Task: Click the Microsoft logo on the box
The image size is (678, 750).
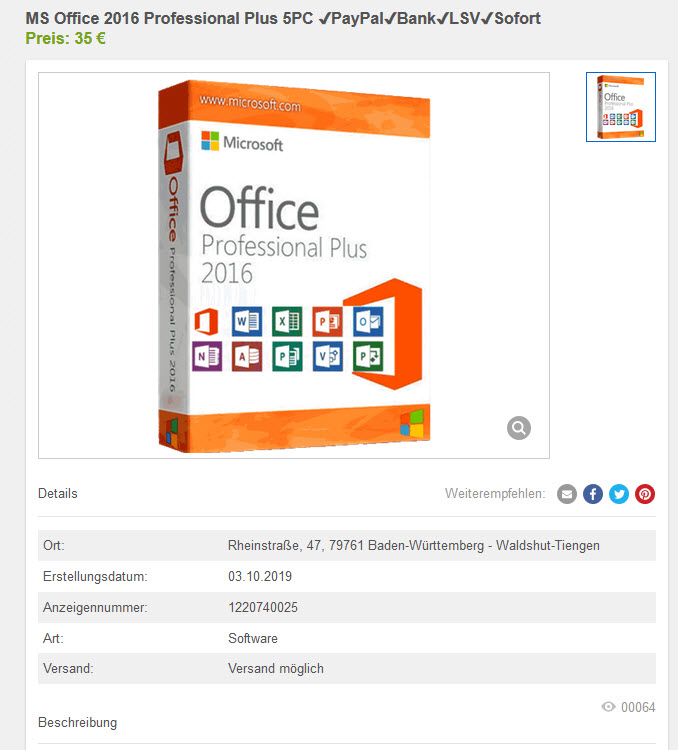Action: click(242, 142)
